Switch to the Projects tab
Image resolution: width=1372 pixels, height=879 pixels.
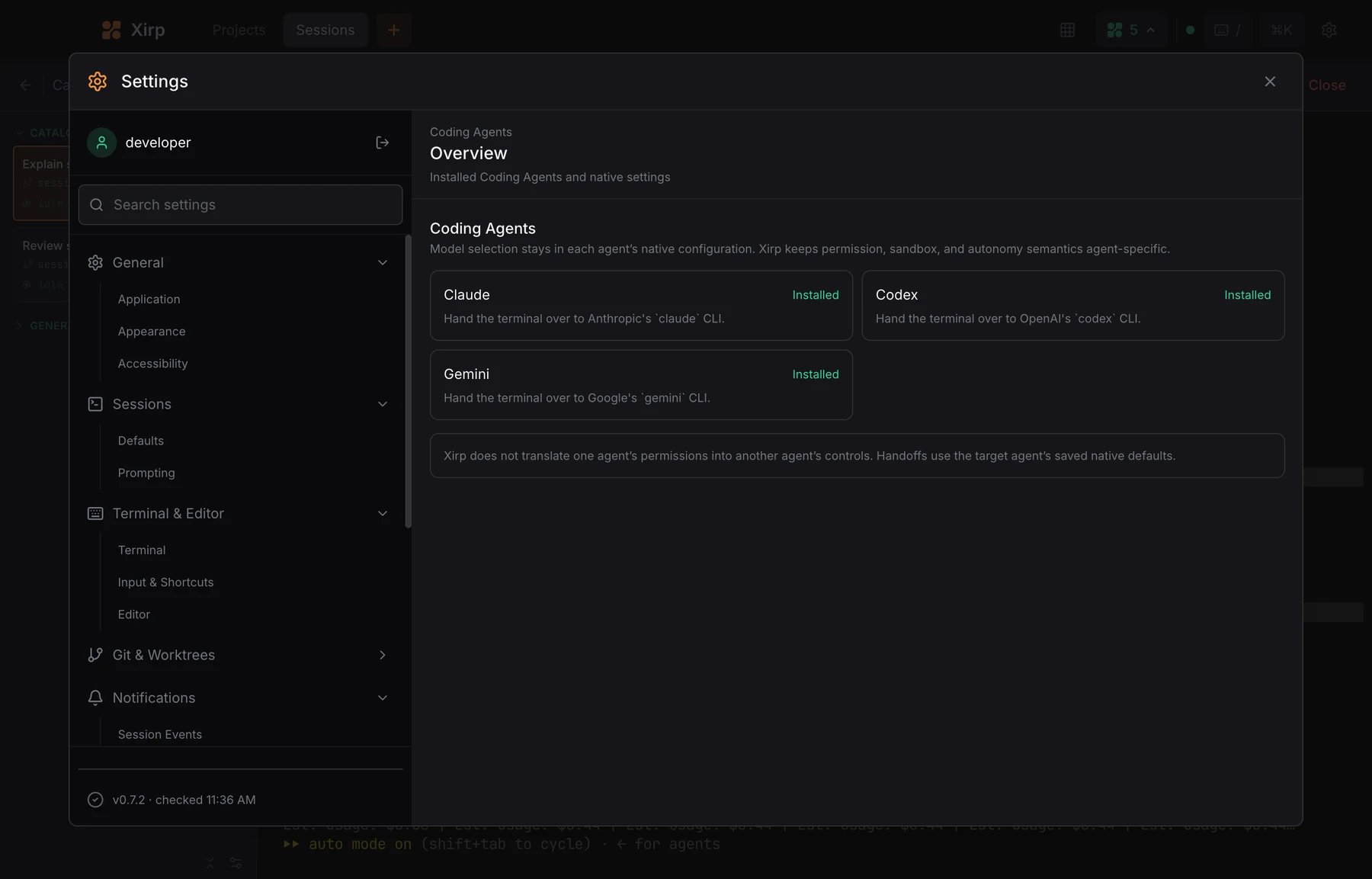click(x=239, y=30)
